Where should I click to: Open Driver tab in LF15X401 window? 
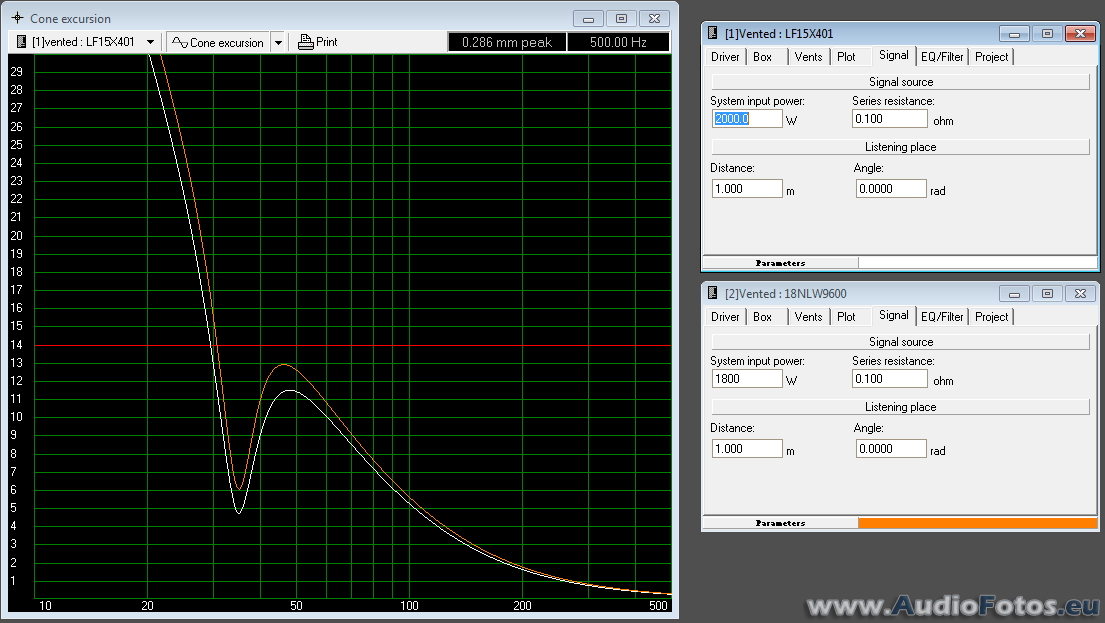(725, 57)
